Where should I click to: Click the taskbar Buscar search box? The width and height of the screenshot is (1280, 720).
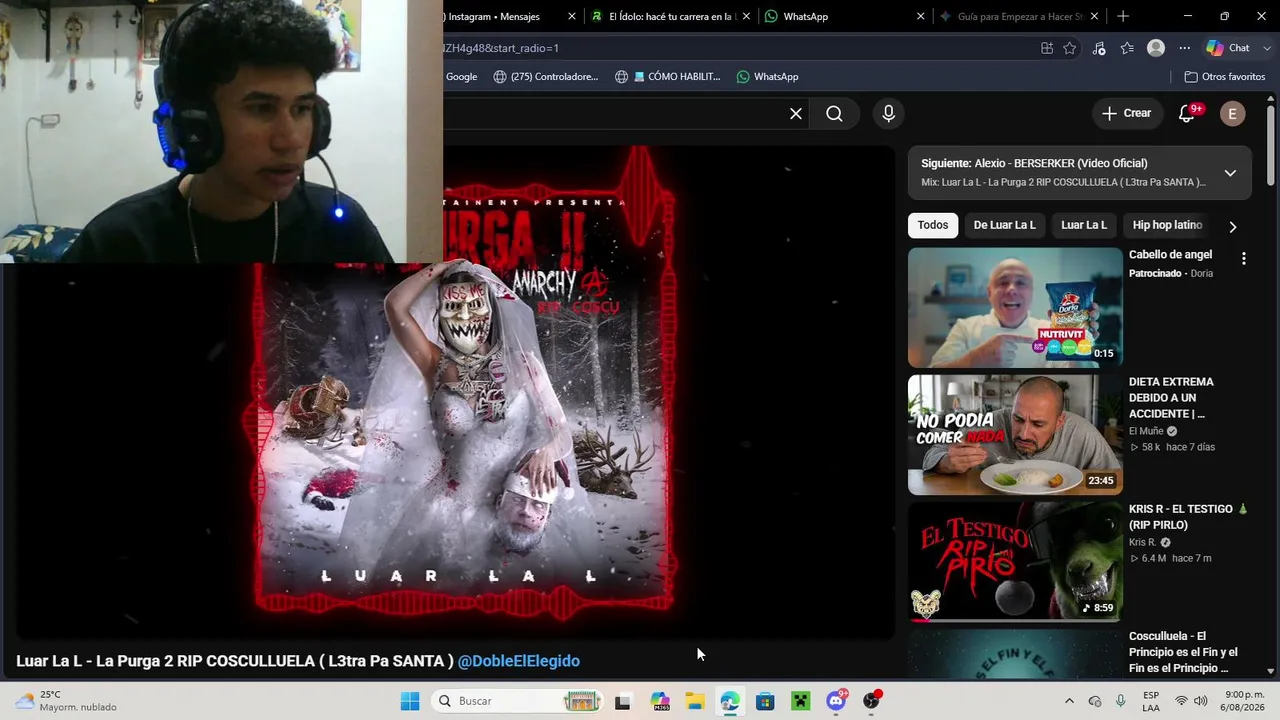518,701
